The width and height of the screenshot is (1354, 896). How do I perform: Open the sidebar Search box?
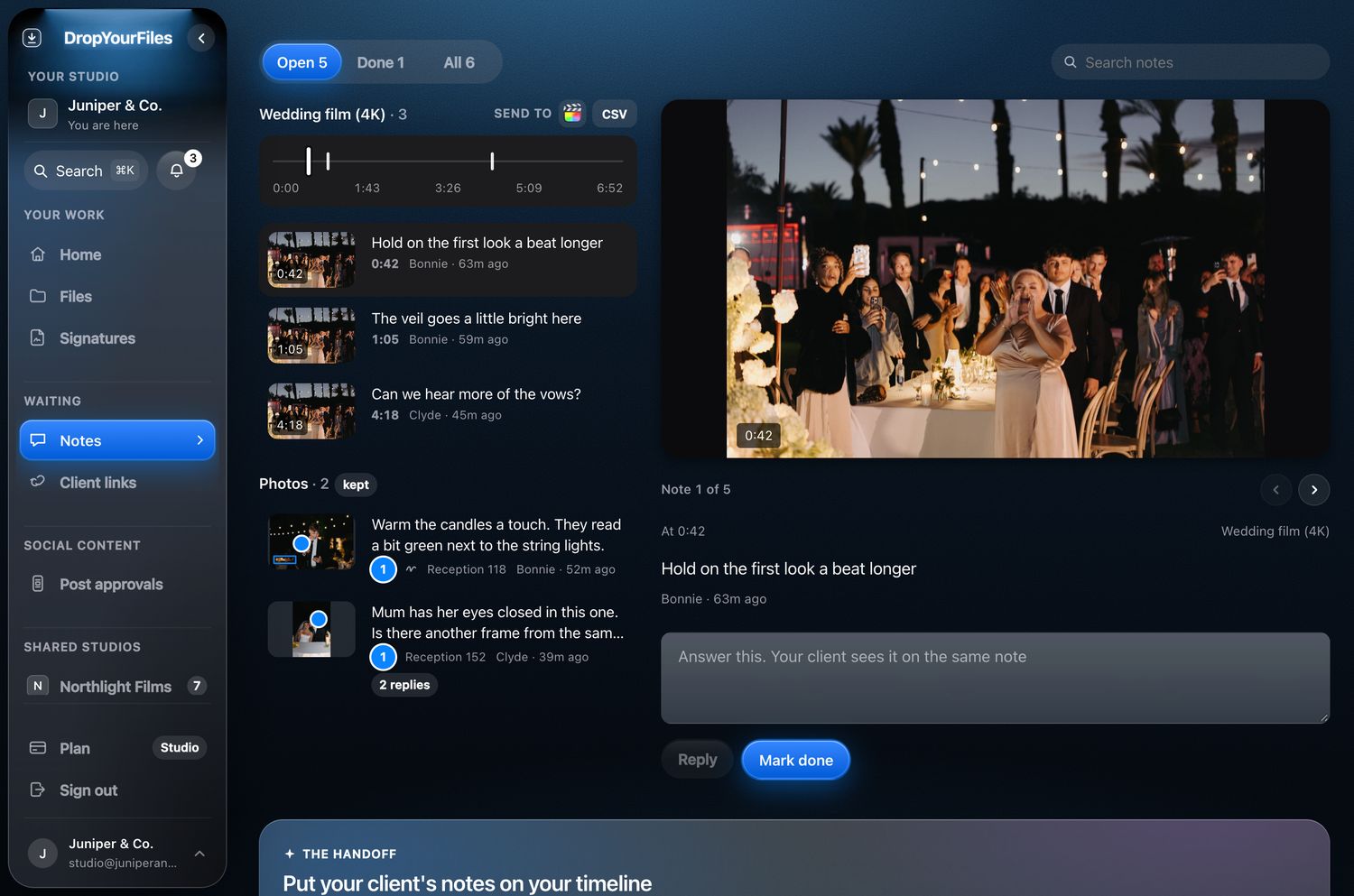tap(86, 171)
